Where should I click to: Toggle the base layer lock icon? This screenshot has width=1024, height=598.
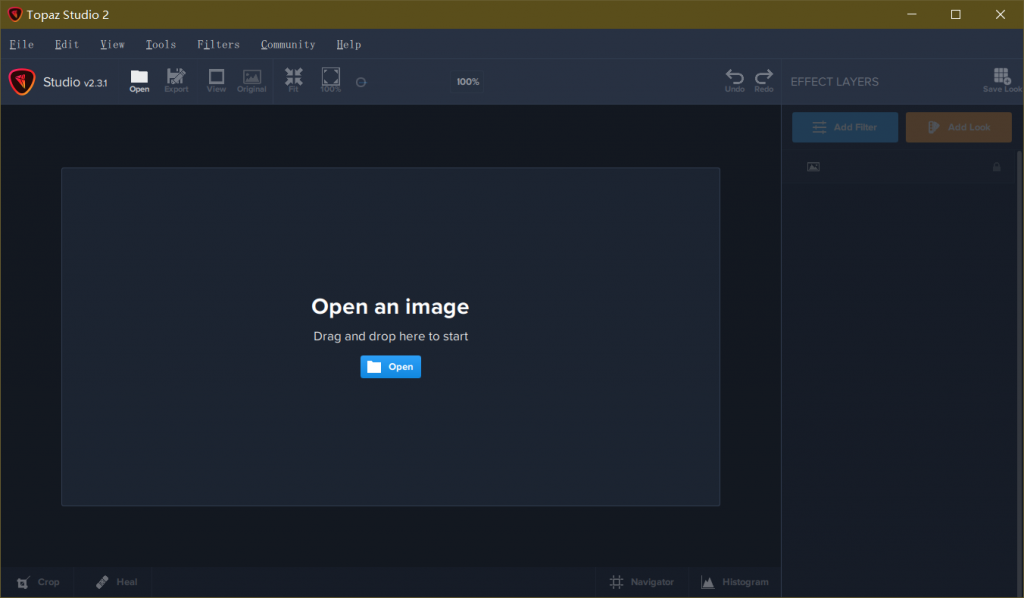[996, 167]
